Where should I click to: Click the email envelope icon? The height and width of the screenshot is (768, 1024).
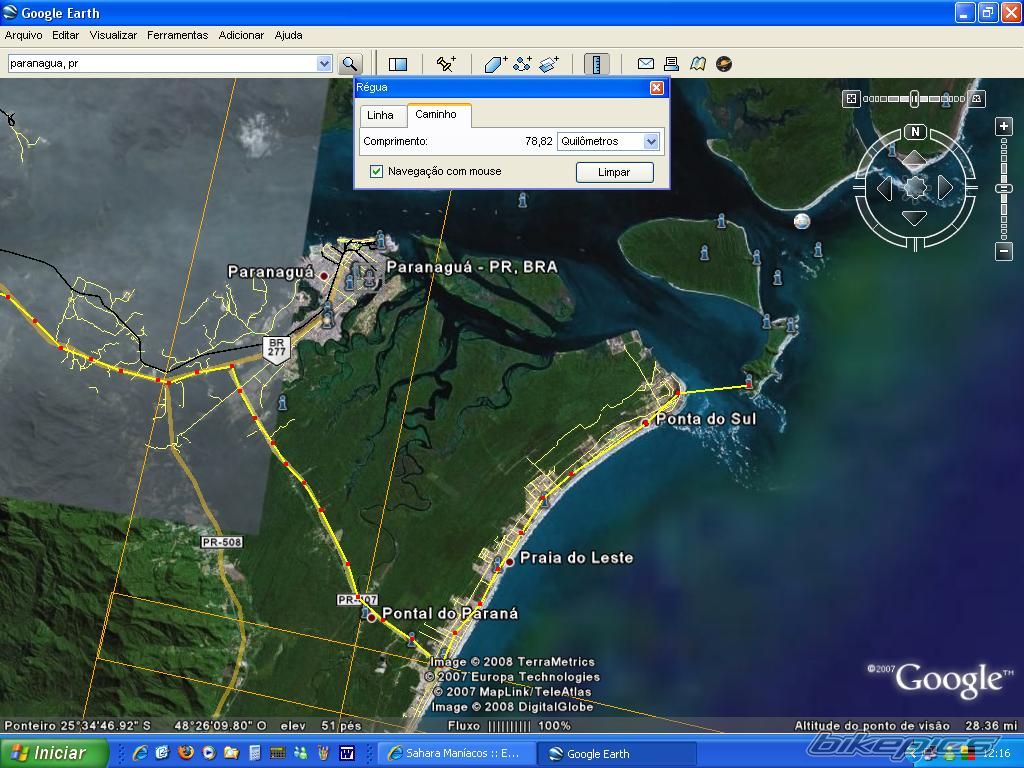tap(645, 64)
